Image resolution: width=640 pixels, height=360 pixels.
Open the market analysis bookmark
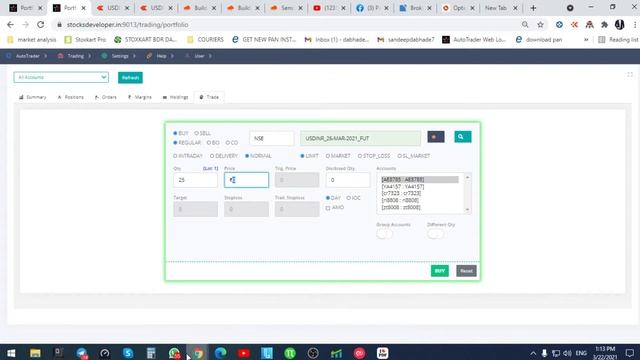click(x=32, y=40)
